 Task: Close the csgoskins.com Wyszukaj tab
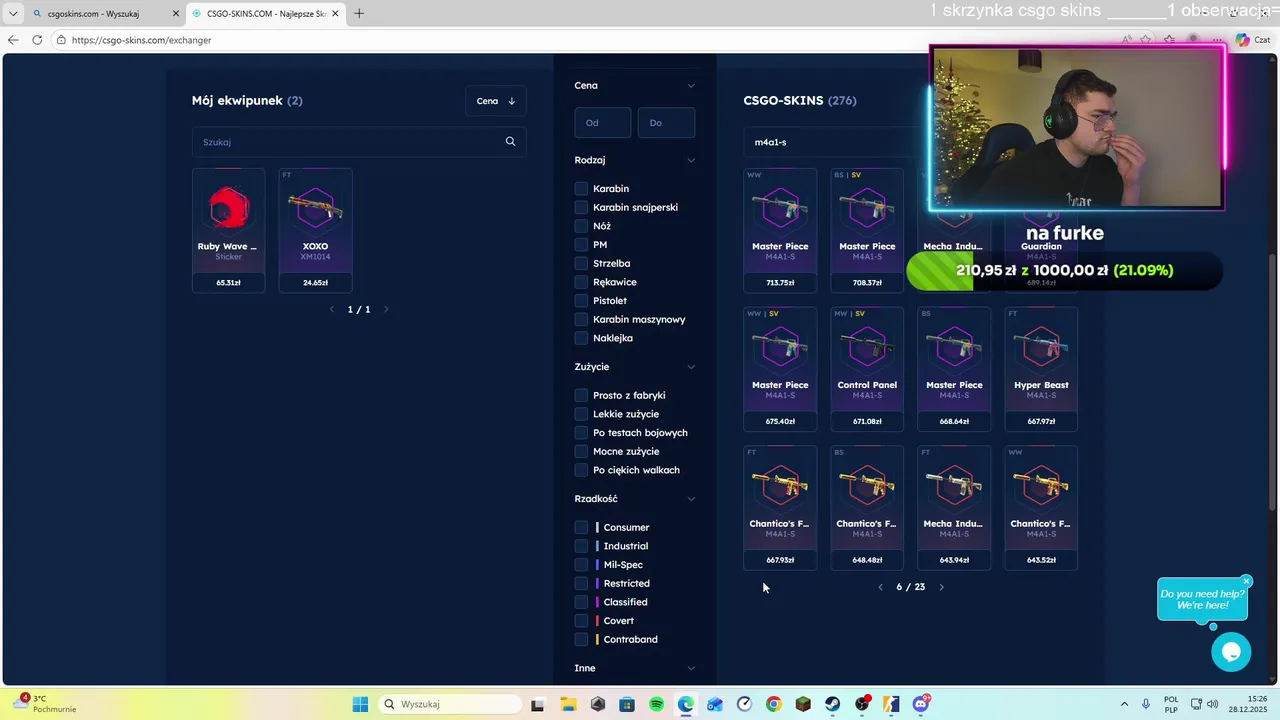176,14
